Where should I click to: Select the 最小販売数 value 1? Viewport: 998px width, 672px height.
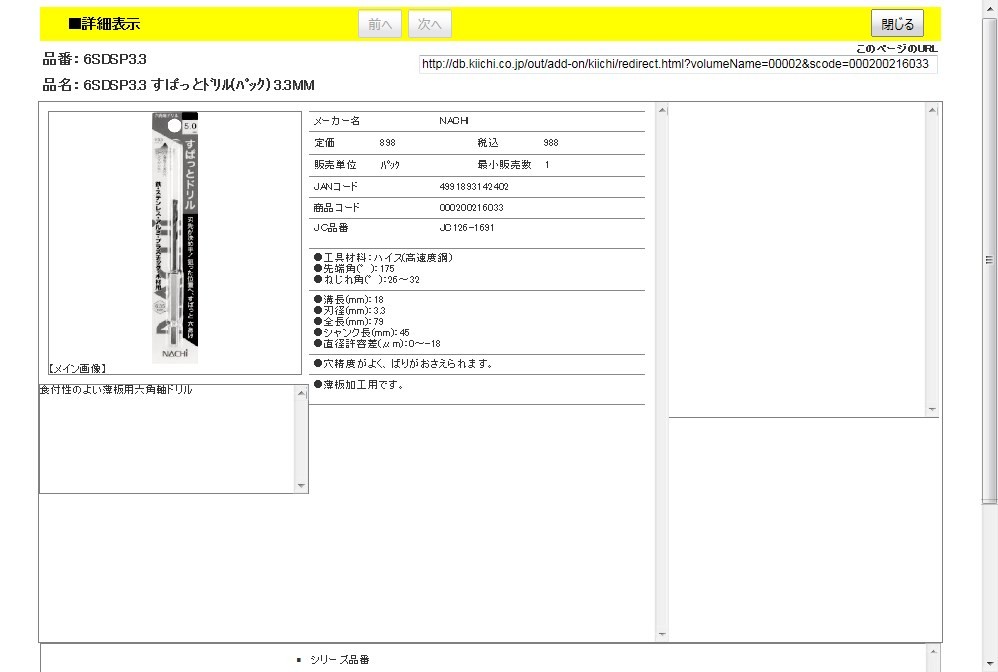[x=547, y=165]
